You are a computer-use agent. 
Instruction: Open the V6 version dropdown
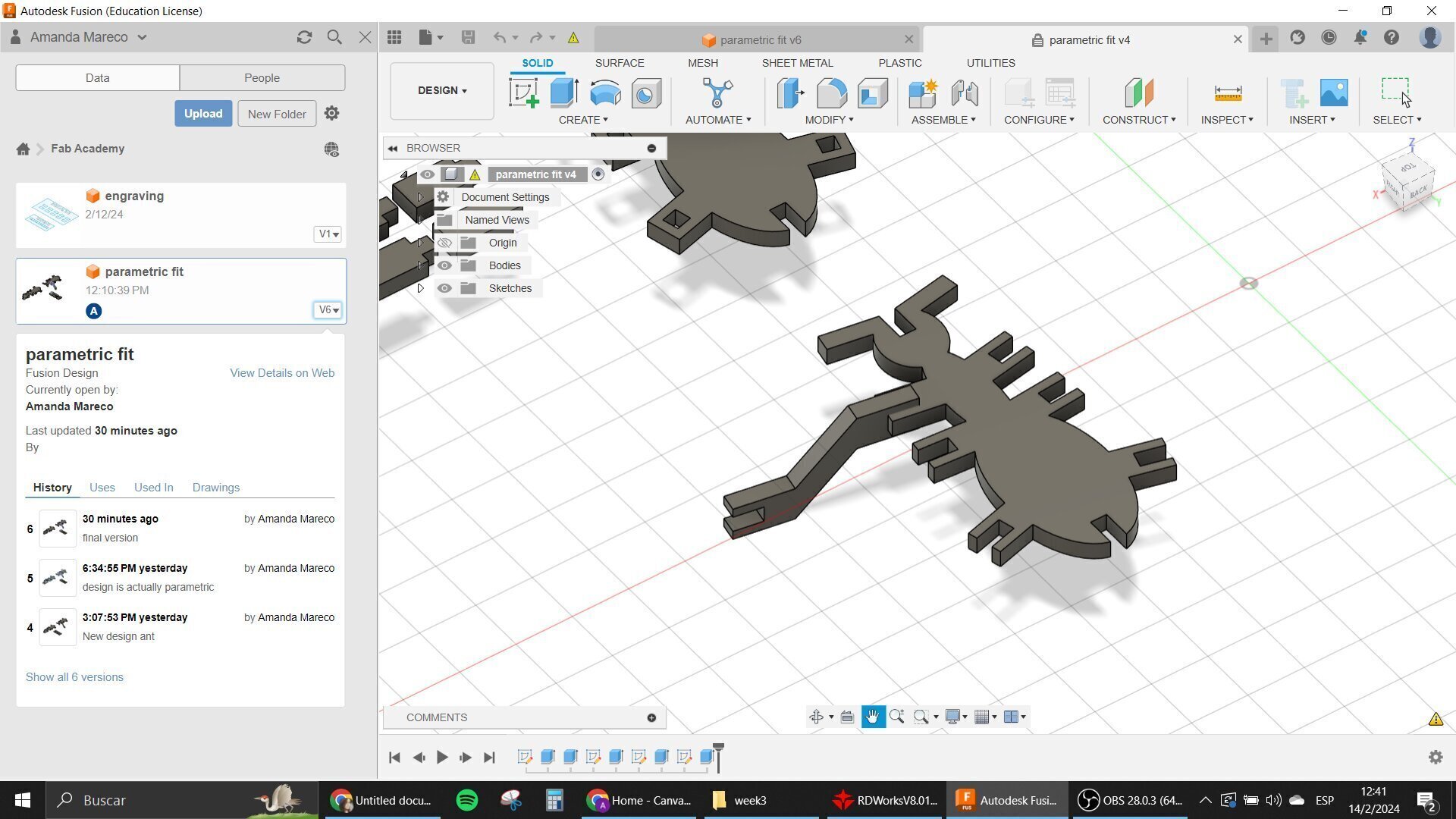coord(328,310)
